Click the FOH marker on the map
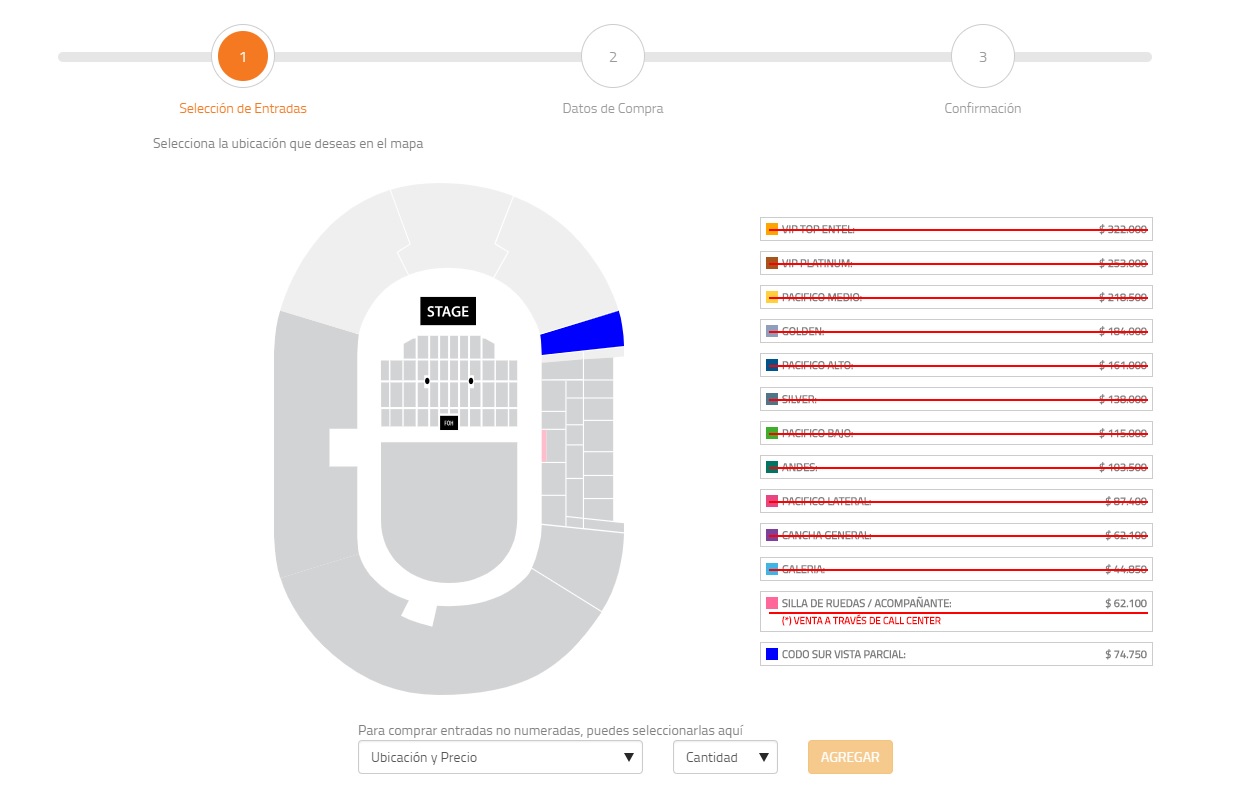 (448, 423)
